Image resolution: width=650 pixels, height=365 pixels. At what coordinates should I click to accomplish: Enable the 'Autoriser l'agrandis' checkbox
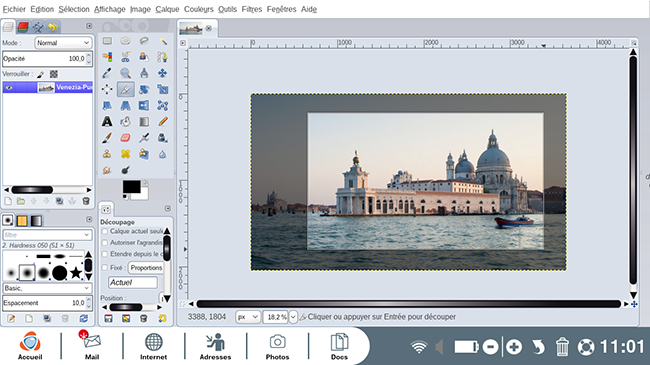pos(105,243)
